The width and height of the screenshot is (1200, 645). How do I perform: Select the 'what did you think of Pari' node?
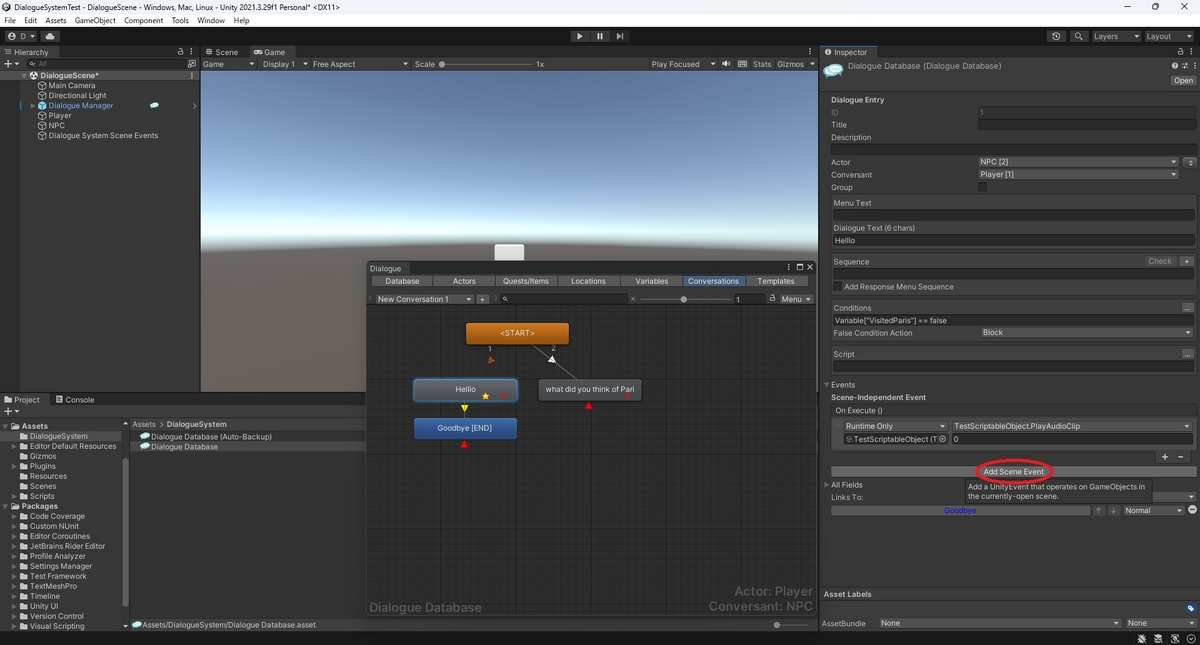pyautogui.click(x=589, y=390)
